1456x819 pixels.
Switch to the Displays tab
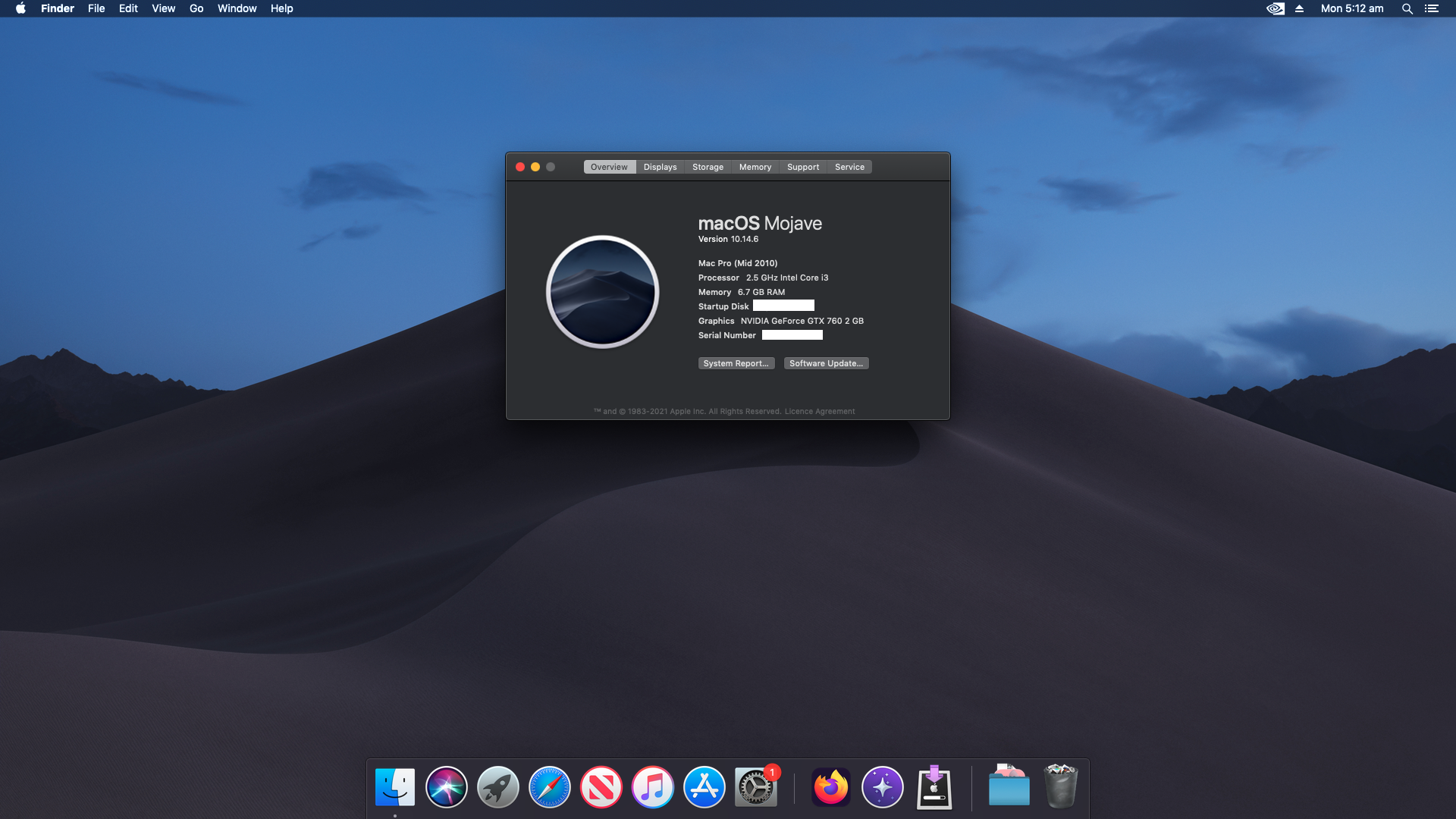click(660, 167)
